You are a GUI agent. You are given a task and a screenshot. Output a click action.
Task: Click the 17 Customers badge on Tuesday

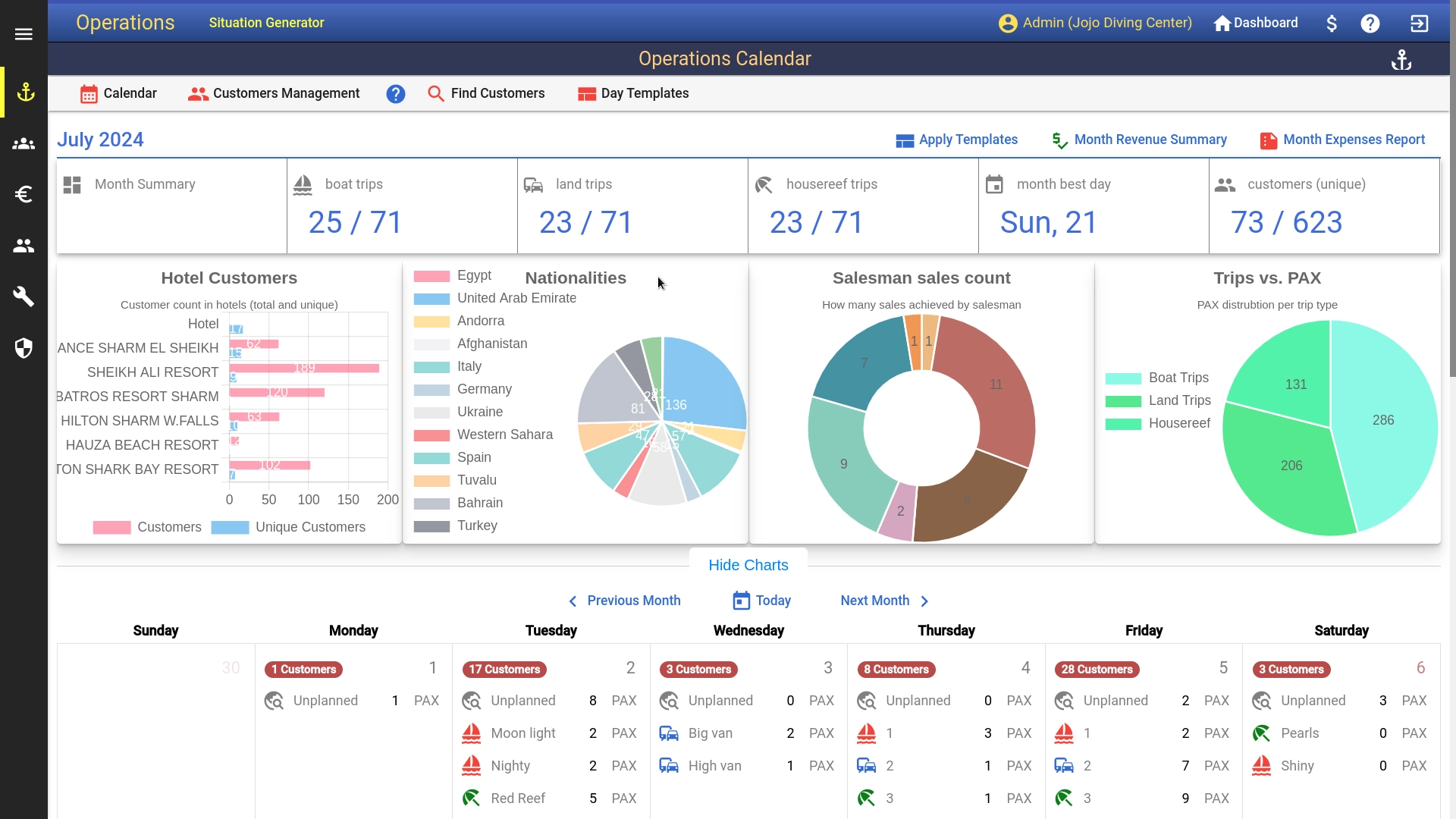(x=504, y=670)
